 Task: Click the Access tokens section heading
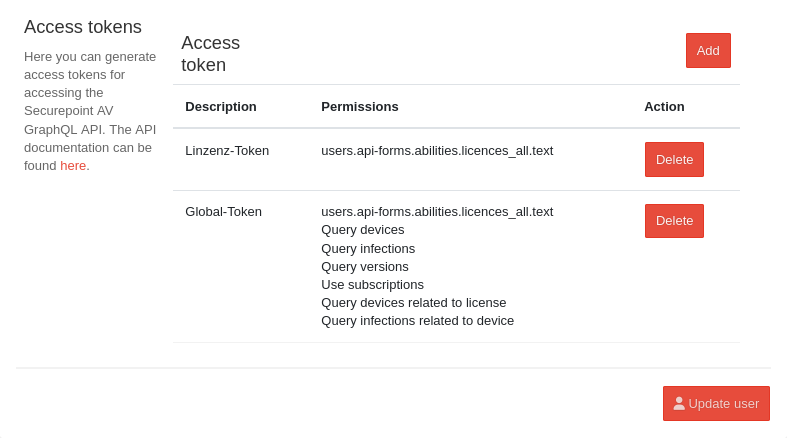pos(83,27)
